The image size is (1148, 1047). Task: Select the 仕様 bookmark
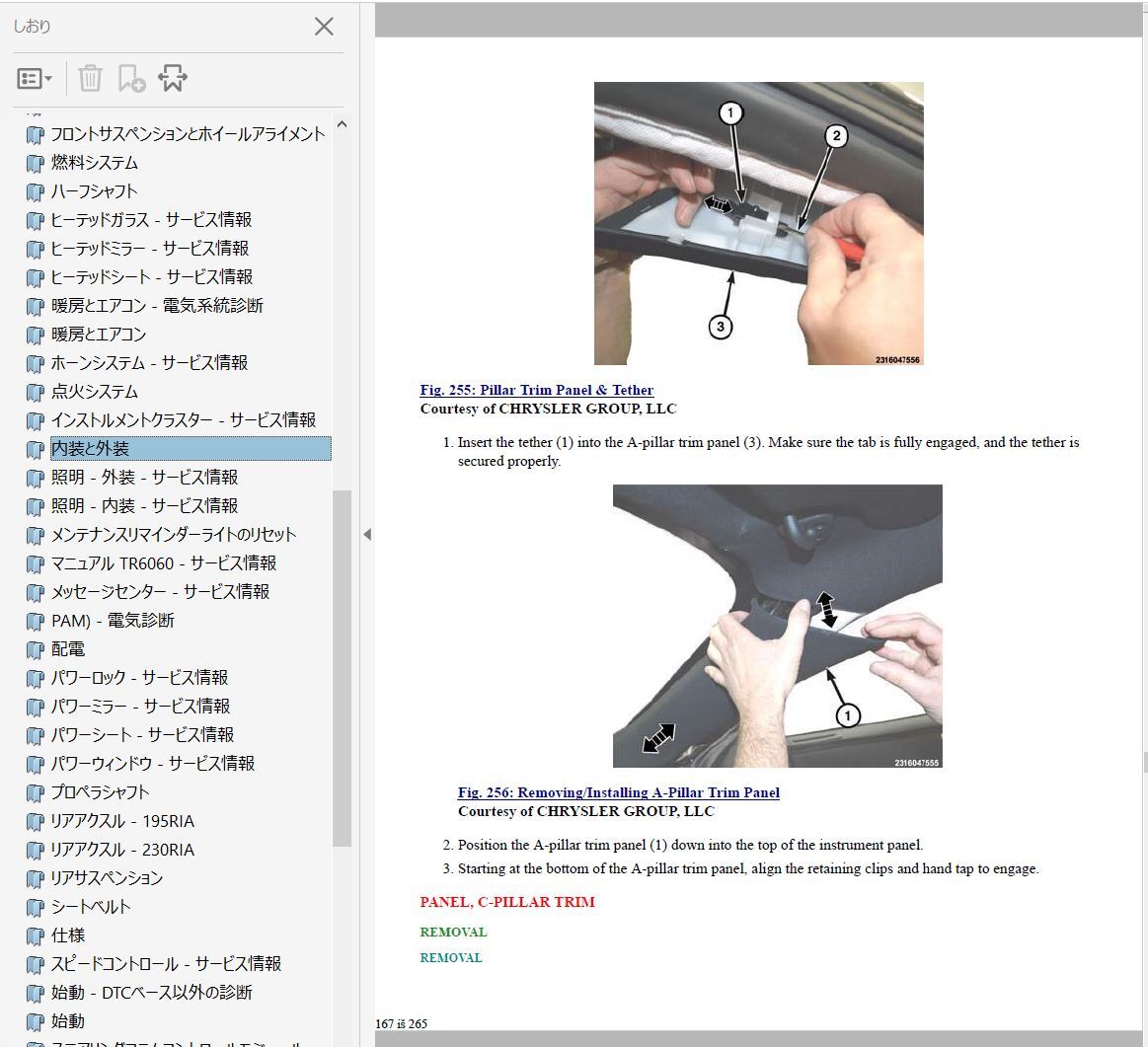point(68,935)
